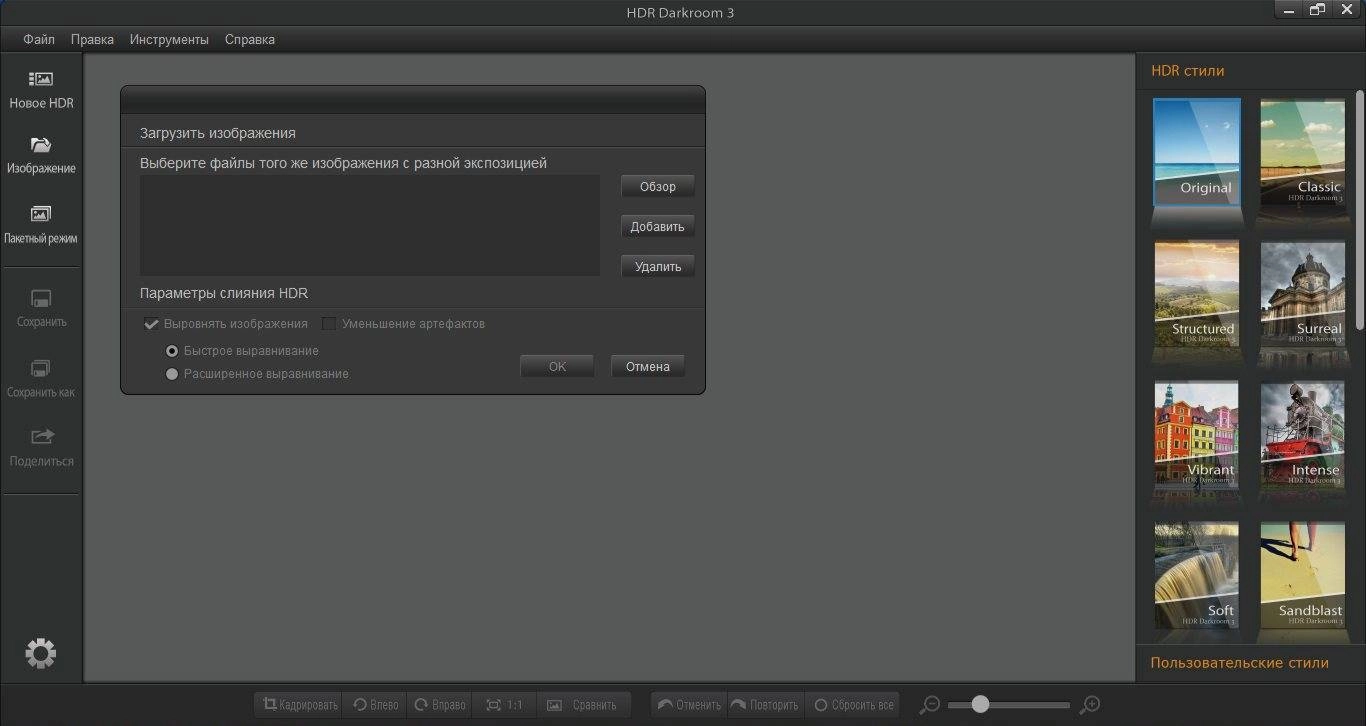Restore down the application window
The height and width of the screenshot is (726, 1366).
tap(1317, 9)
